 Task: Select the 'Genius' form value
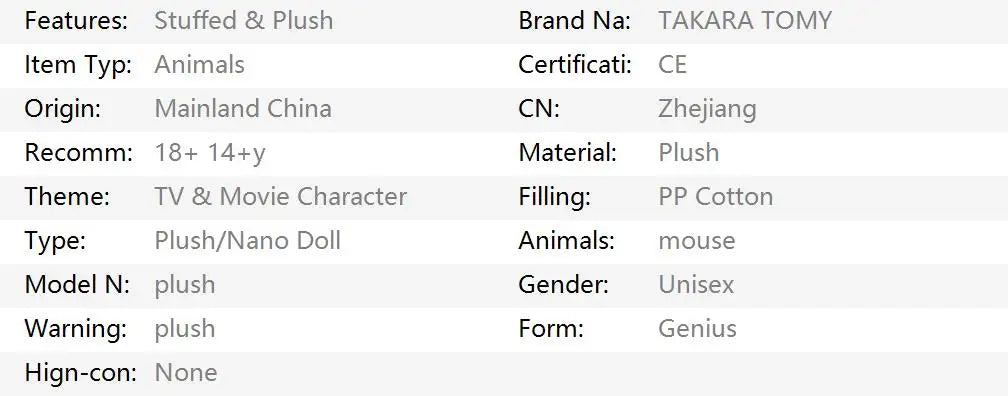698,328
